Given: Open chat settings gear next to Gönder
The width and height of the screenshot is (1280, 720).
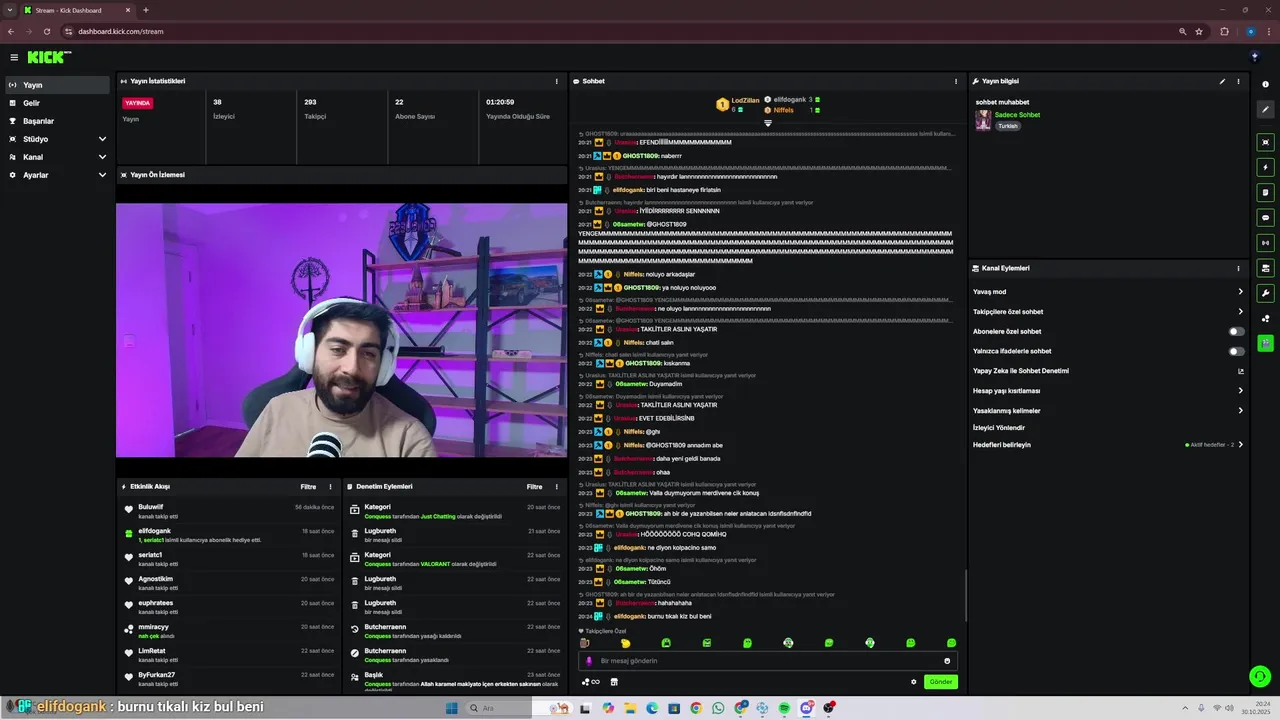Looking at the screenshot, I should pyautogui.click(x=913, y=682).
